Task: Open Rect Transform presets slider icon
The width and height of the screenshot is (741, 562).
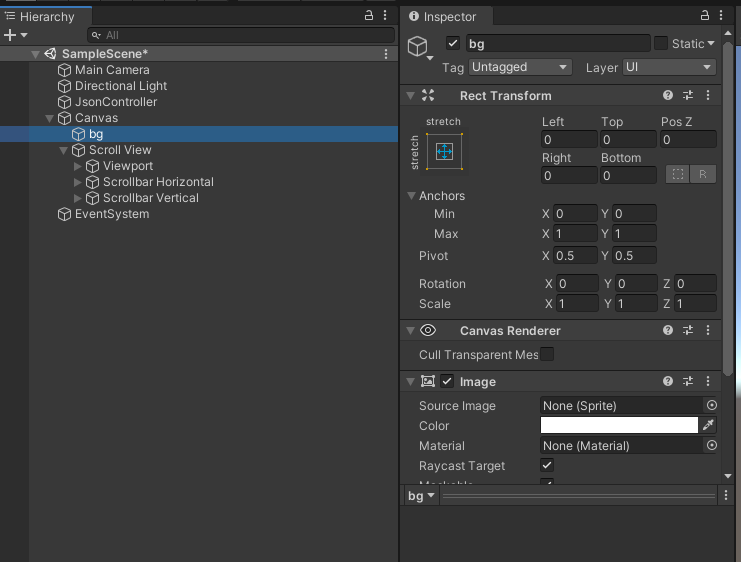Action: 688,95
